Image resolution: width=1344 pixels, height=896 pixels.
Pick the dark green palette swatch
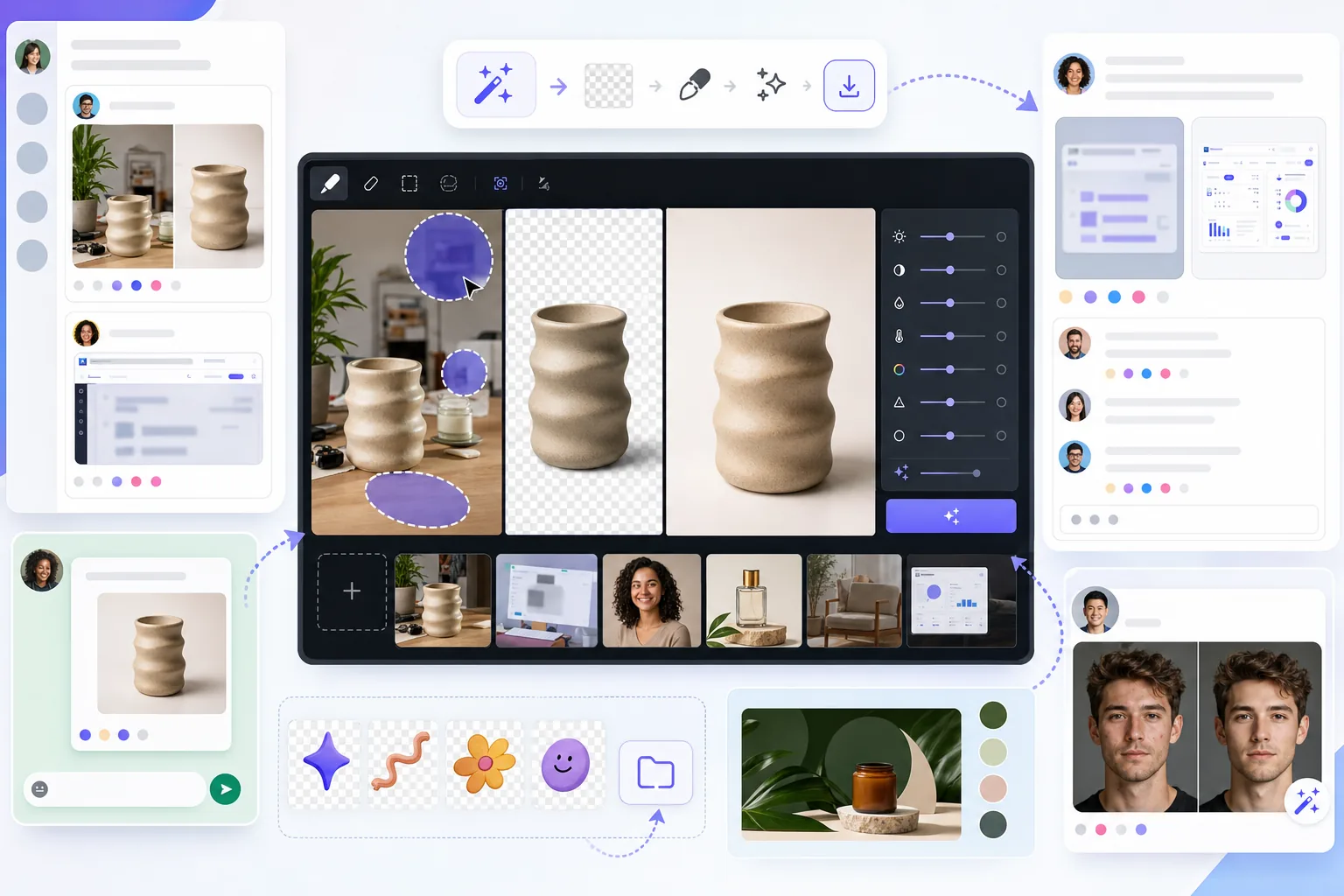(993, 715)
